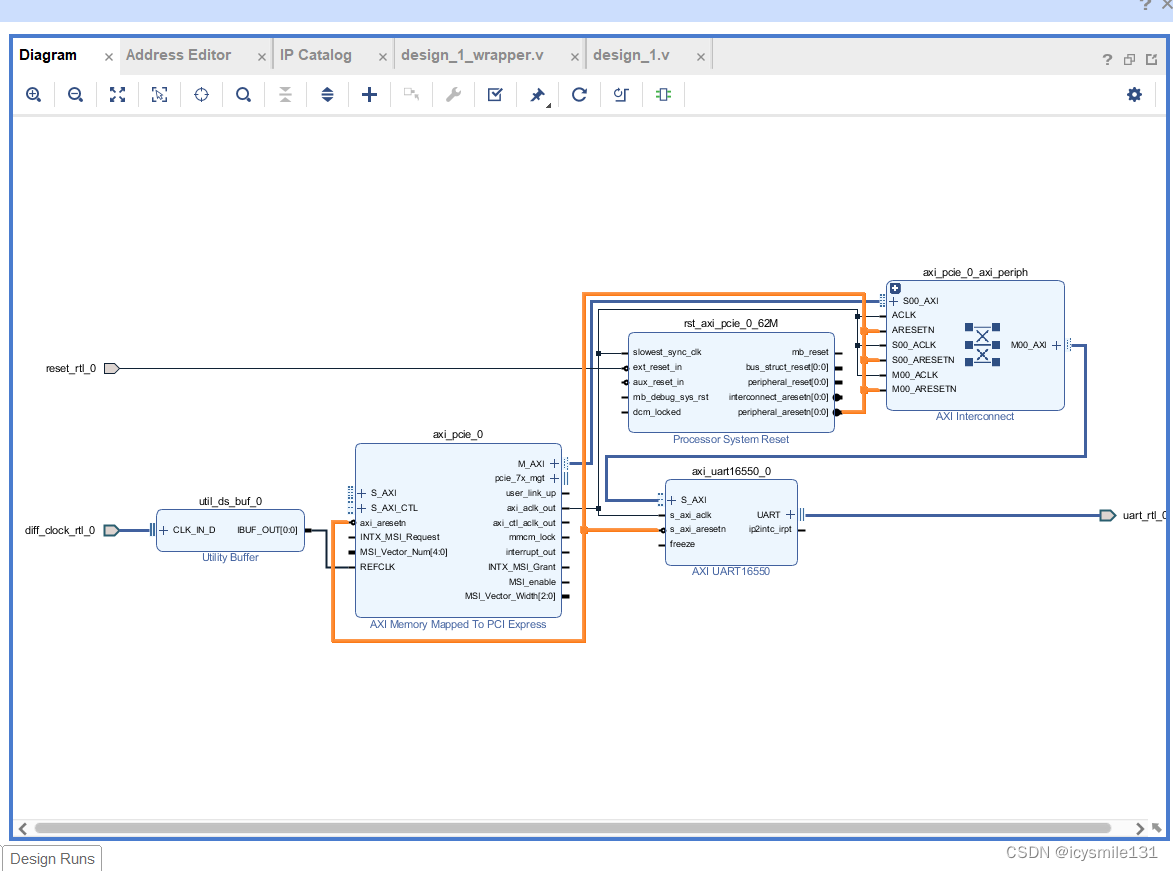Click the Make External wrench icon
The image size is (1173, 871).
[453, 94]
